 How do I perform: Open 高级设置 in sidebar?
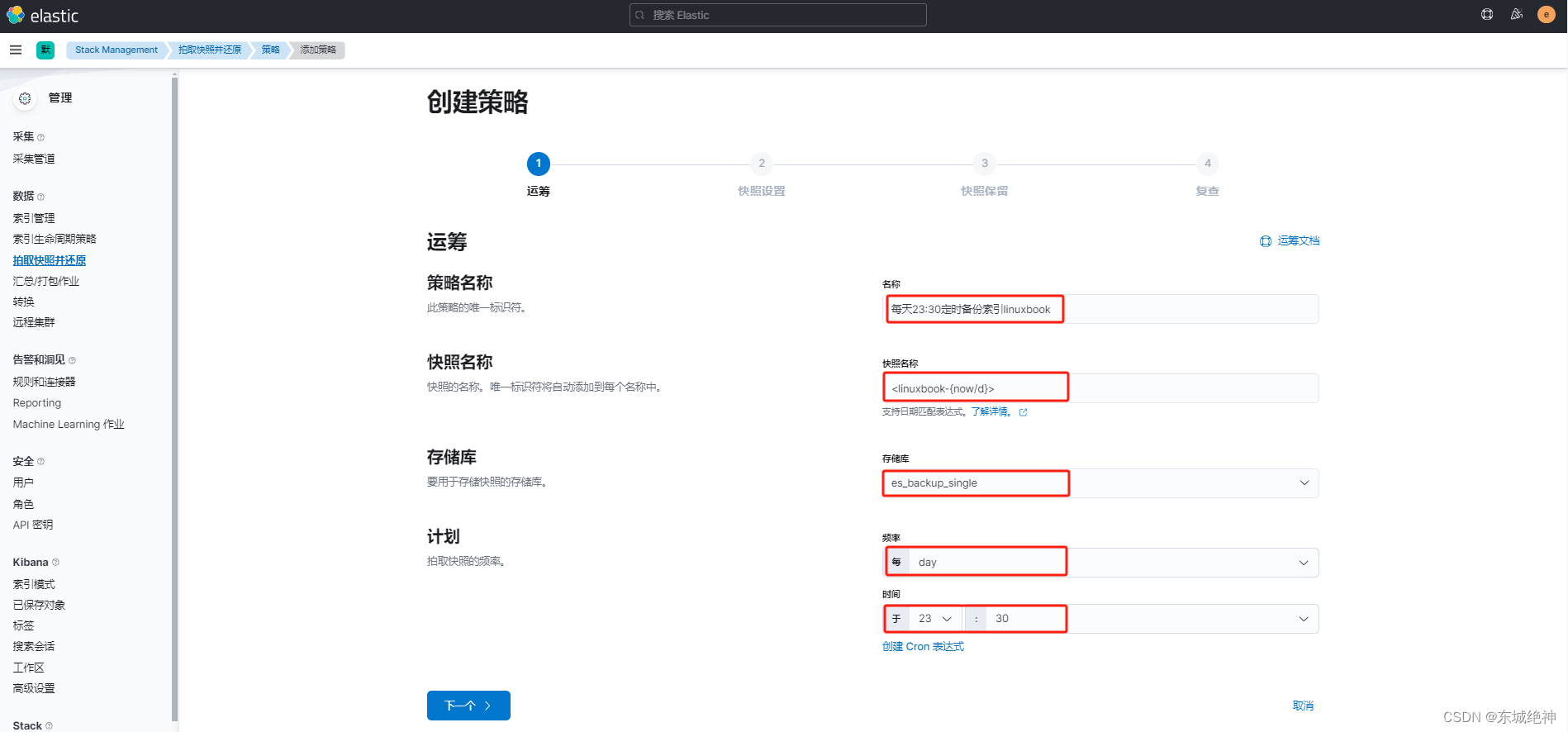click(34, 688)
